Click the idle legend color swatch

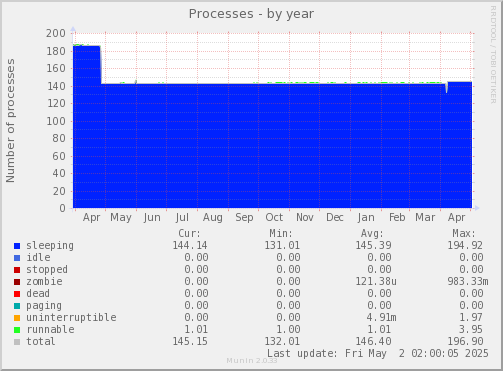17,258
